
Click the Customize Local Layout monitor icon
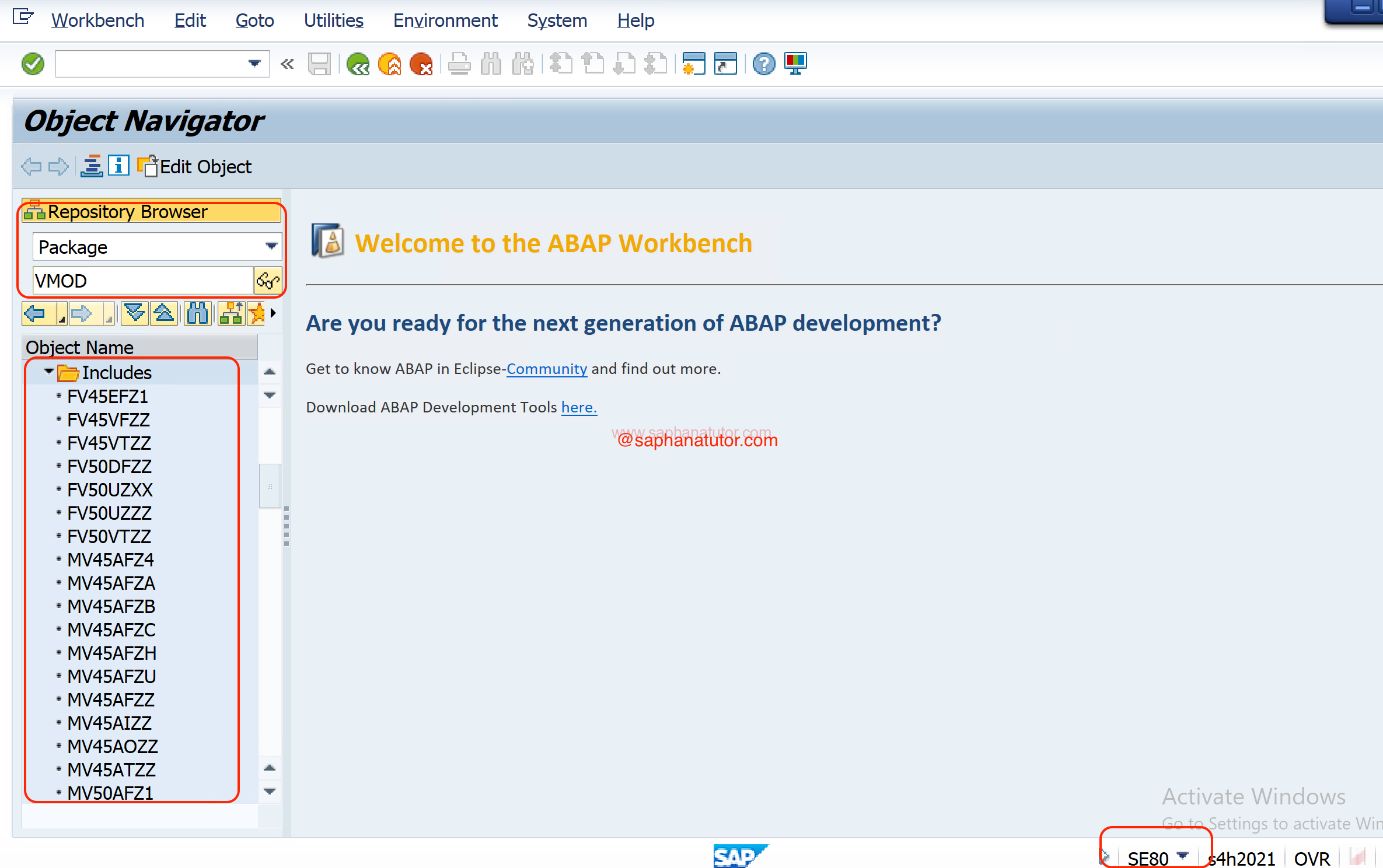click(795, 64)
